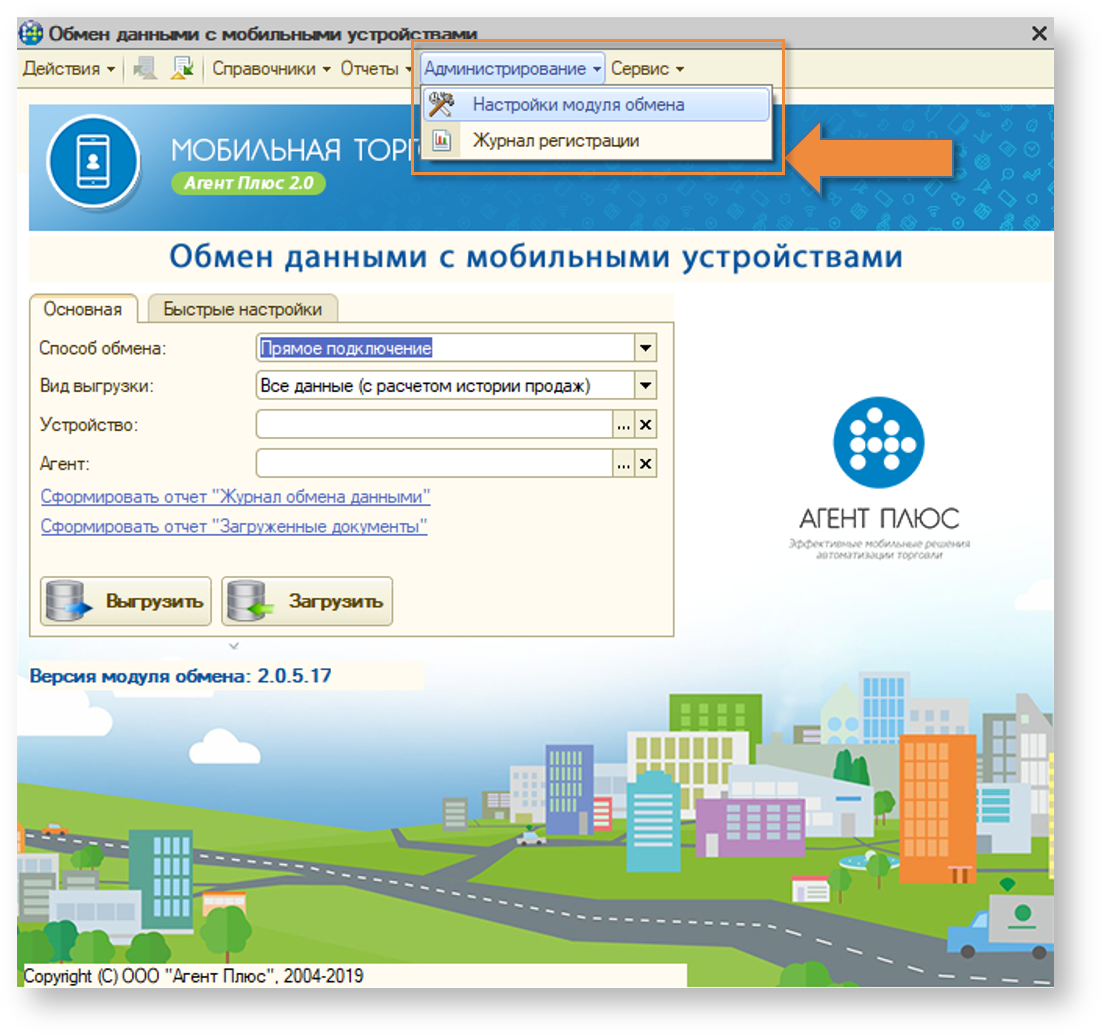1102x1036 pixels.
Task: Collapse the Администрирование menu
Action: 512,69
